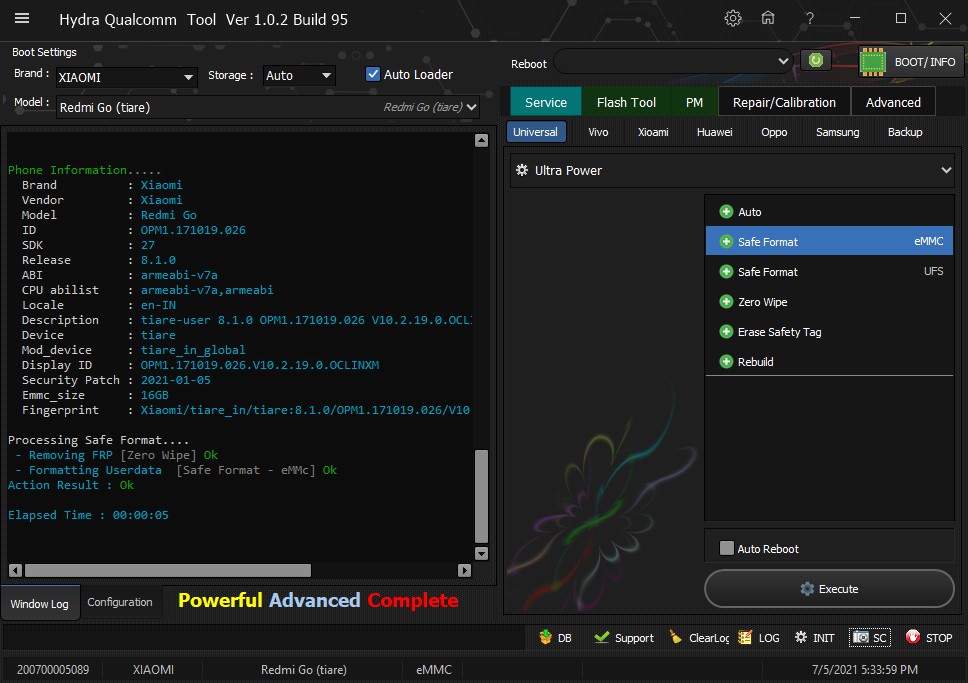
Task: Click 'Action Result : Ok' log line
Action: pos(71,485)
